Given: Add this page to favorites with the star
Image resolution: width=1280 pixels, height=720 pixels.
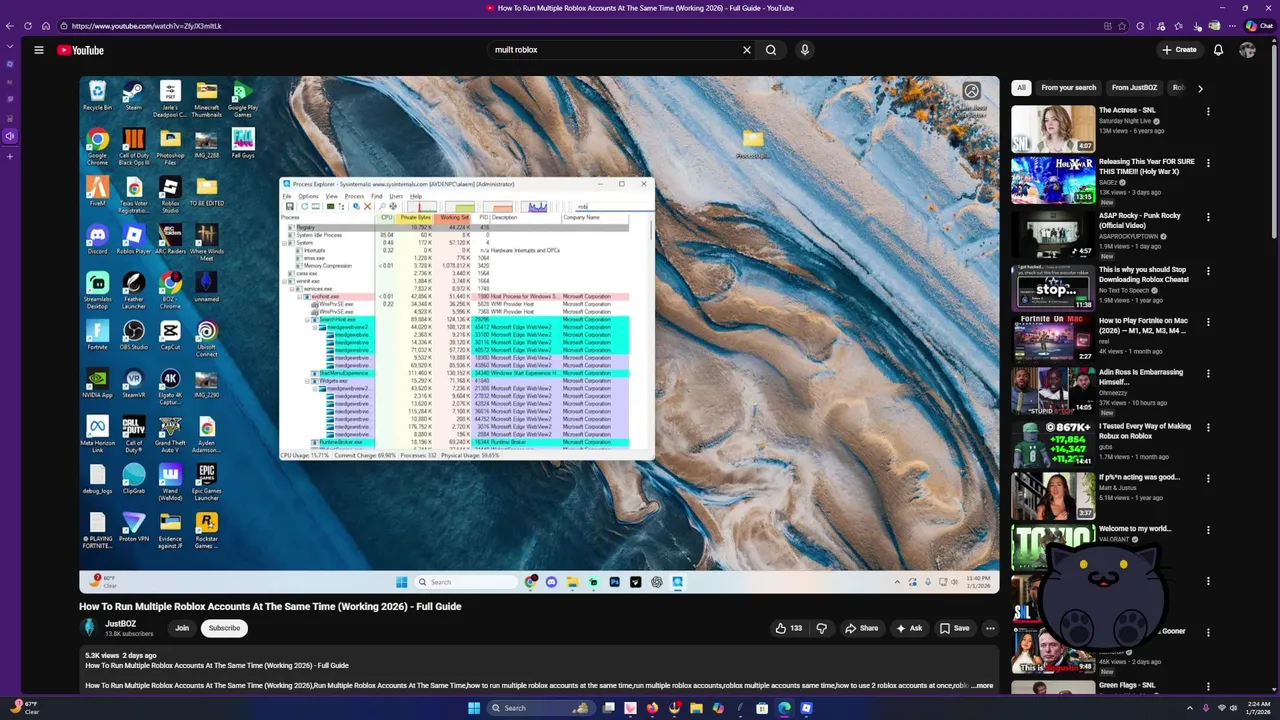Looking at the screenshot, I should pos(1123,26).
